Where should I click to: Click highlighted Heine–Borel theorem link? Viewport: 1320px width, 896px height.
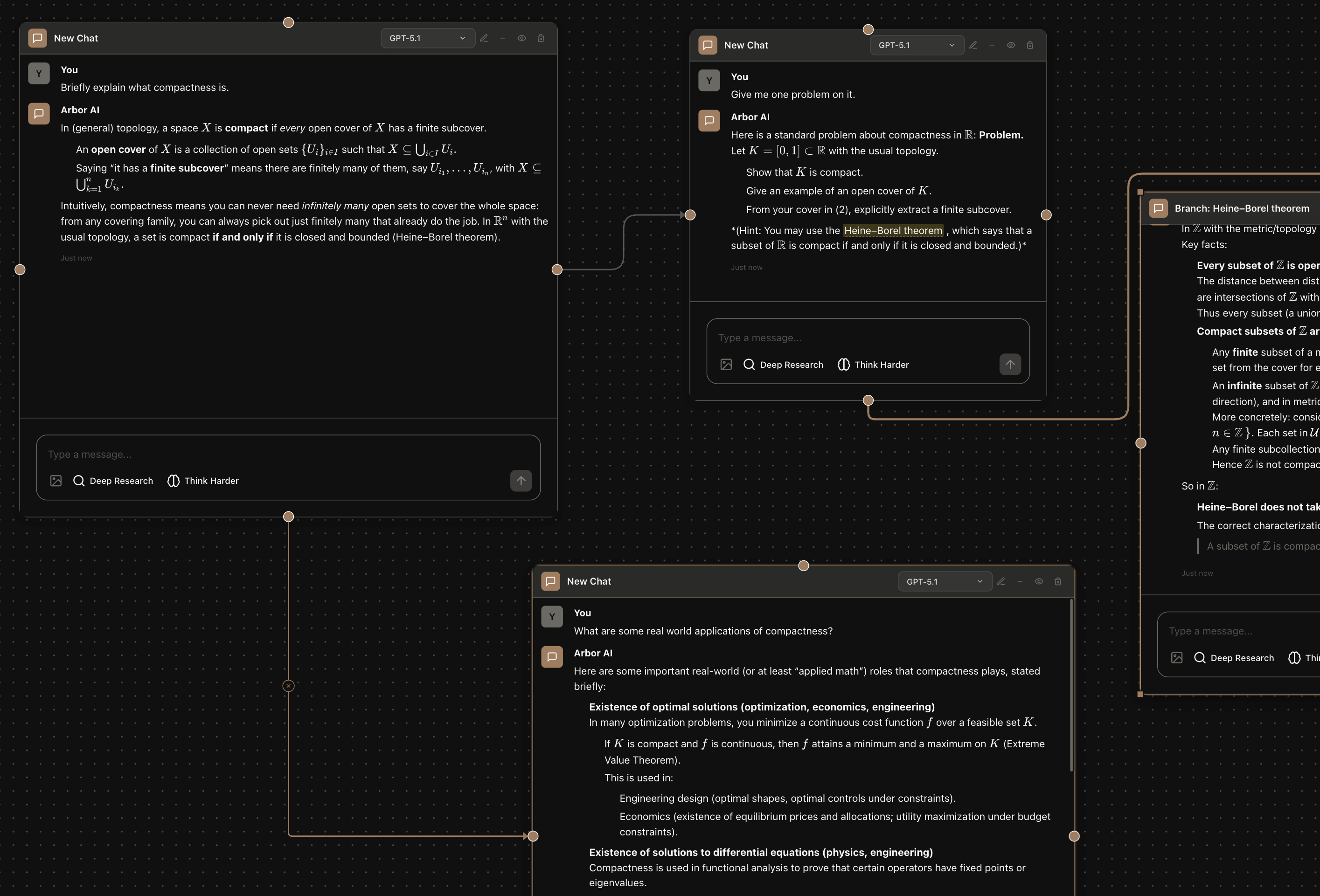(x=893, y=231)
